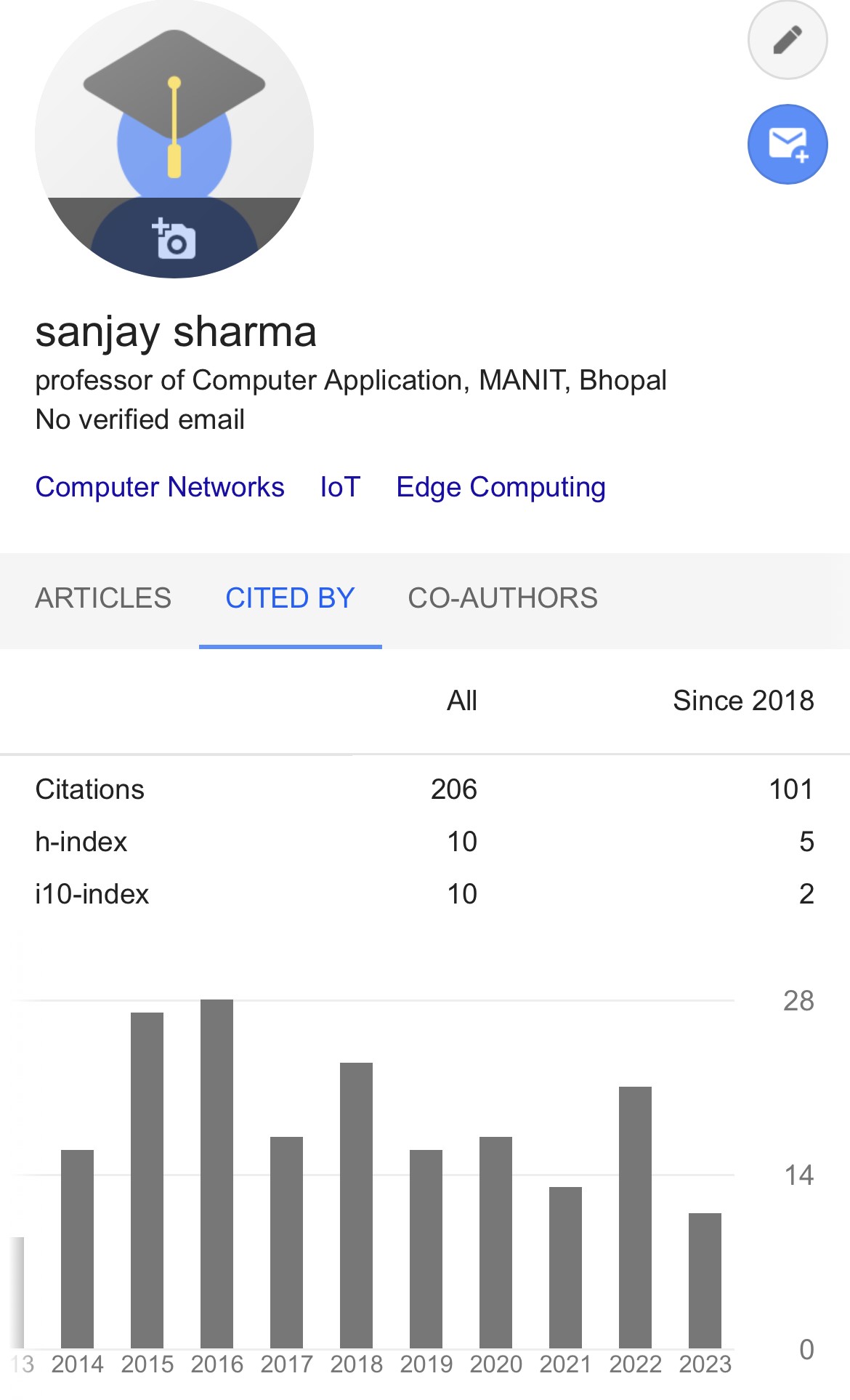This screenshot has height=1400, width=850.
Task: Select the 2014 chart bar
Action: (x=77, y=1248)
